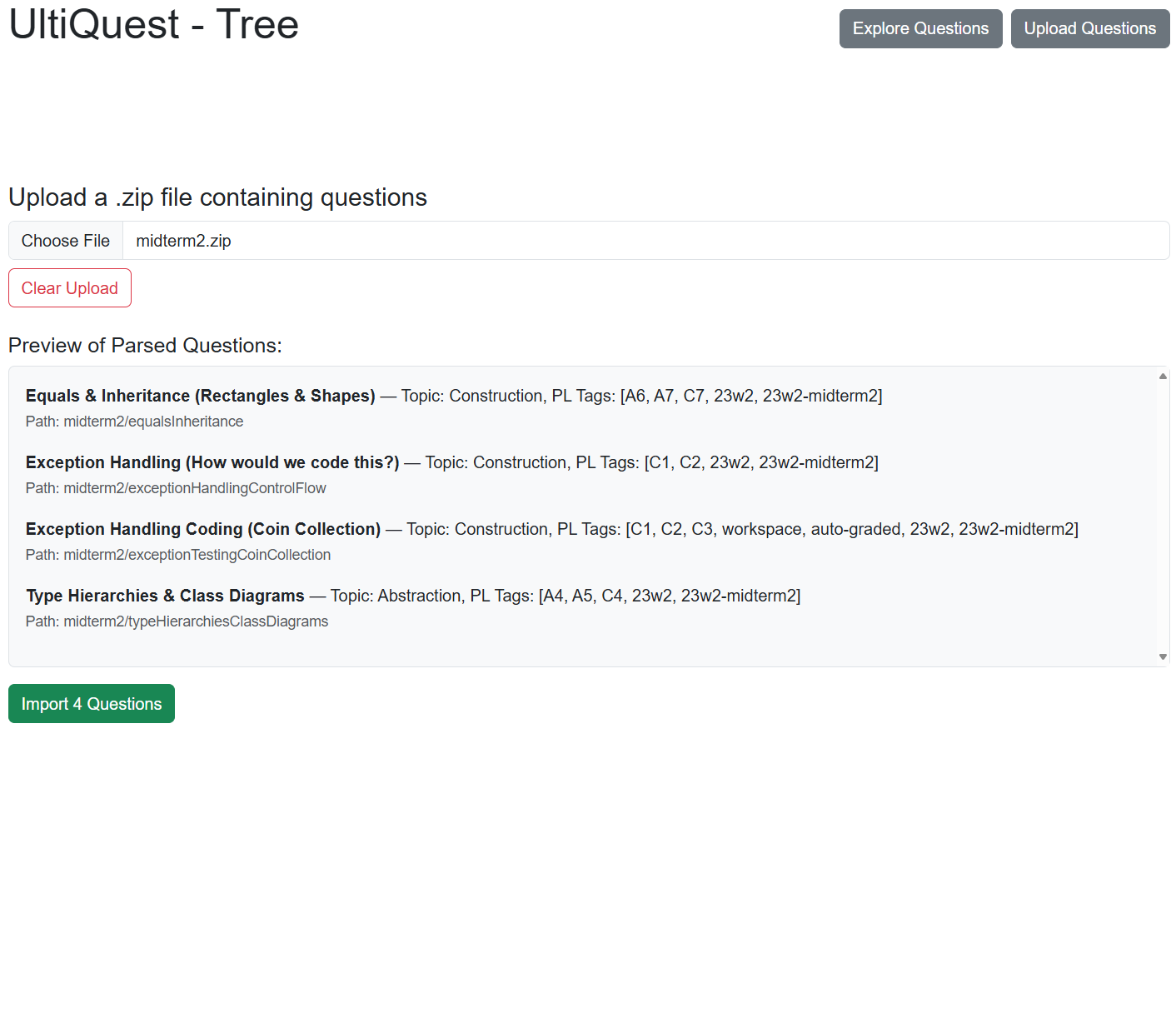Screen dimensions: 1176x1028
Task: Click the midterm2/exceptionHandlingControlFlow path text
Action: [176, 488]
